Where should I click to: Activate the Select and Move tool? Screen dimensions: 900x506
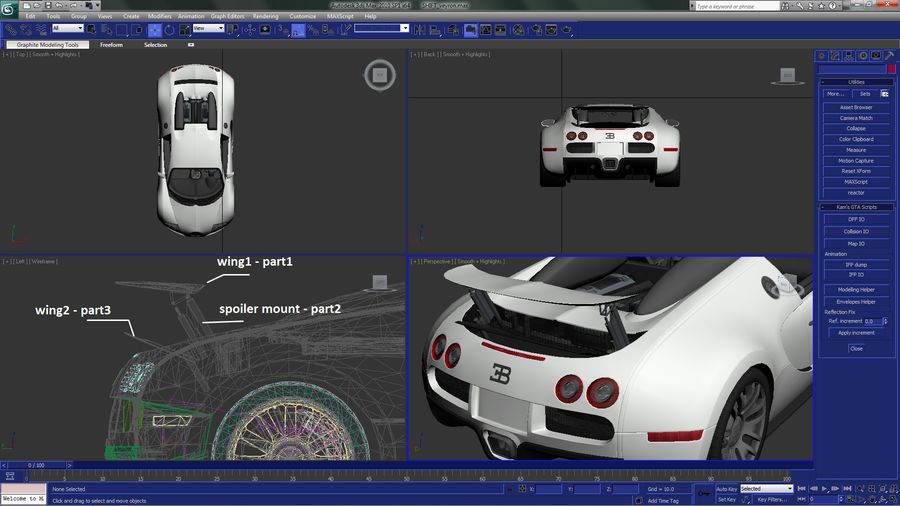[x=154, y=30]
